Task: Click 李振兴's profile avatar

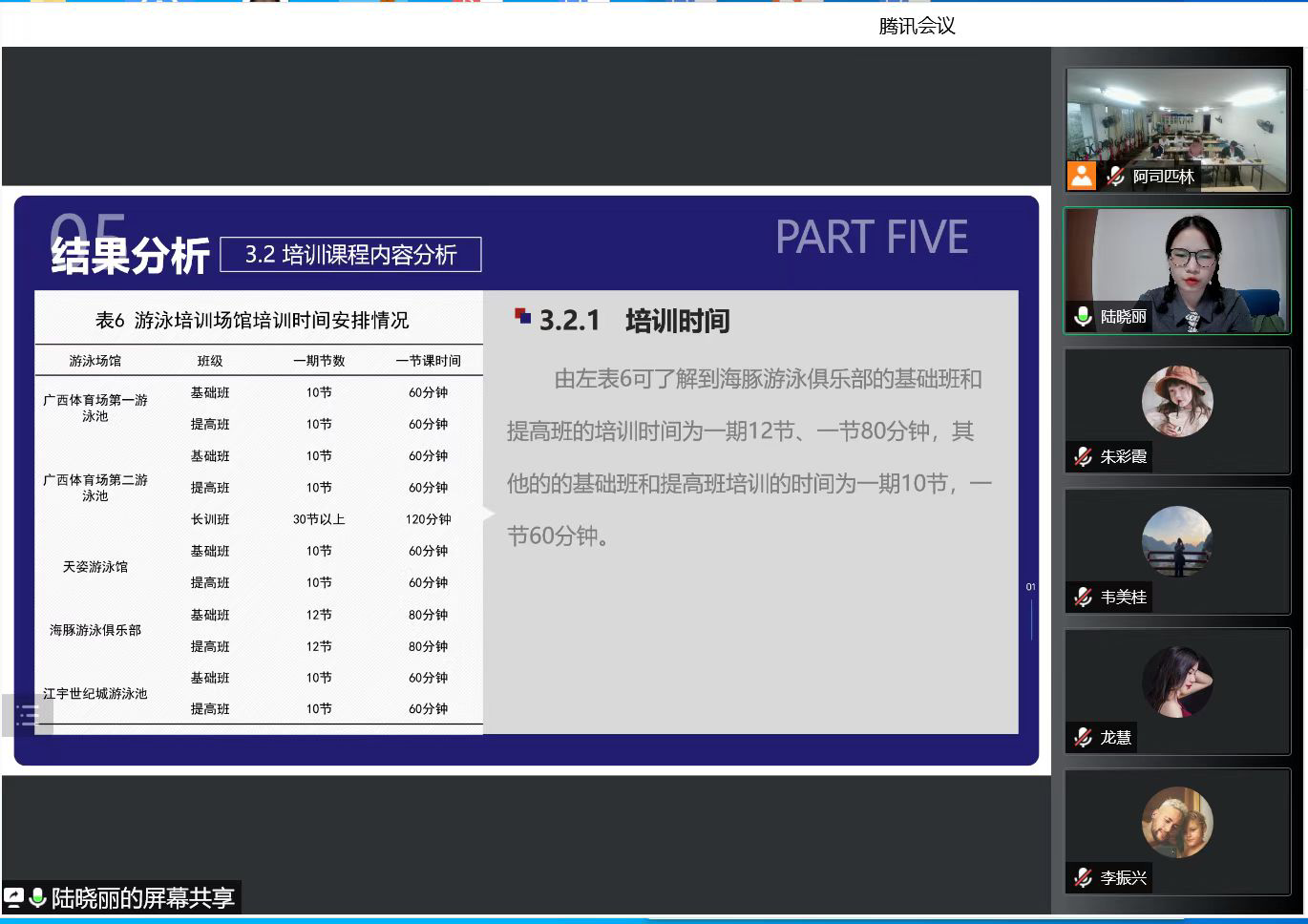Action: pyautogui.click(x=1176, y=822)
